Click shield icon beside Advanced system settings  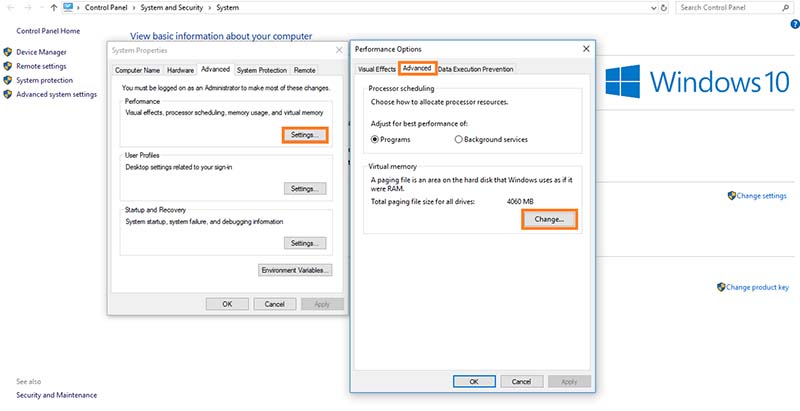pyautogui.click(x=8, y=94)
